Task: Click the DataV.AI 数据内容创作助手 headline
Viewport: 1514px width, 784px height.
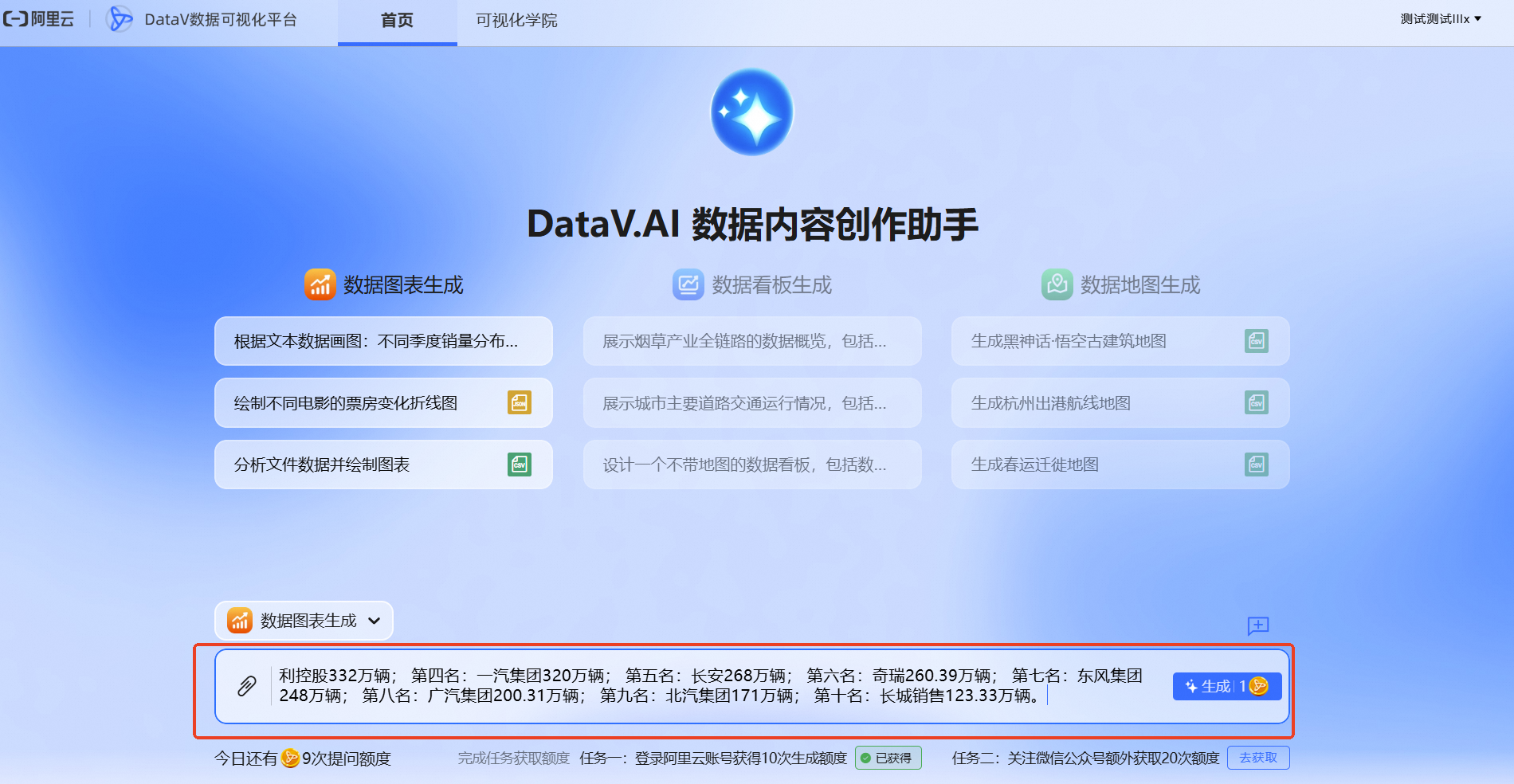Action: coord(752,224)
